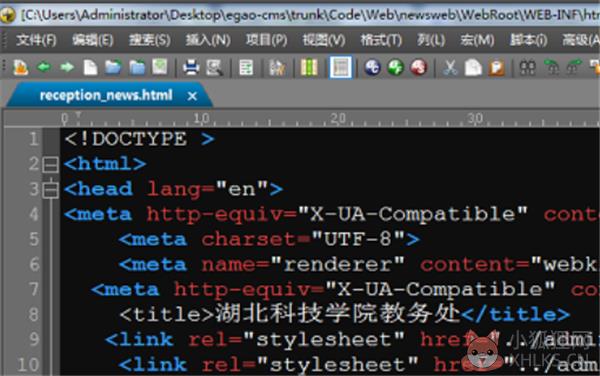Click the red ball toolbar icon
This screenshot has height=376, width=600.
tap(419, 68)
